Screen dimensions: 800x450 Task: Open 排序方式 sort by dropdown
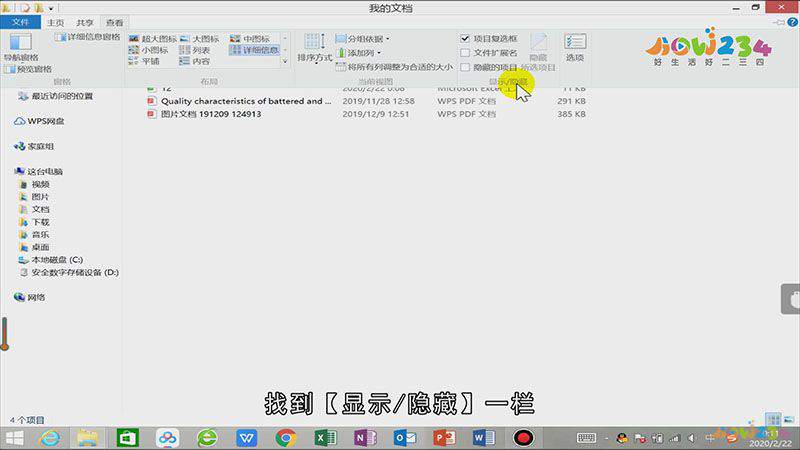click(314, 48)
